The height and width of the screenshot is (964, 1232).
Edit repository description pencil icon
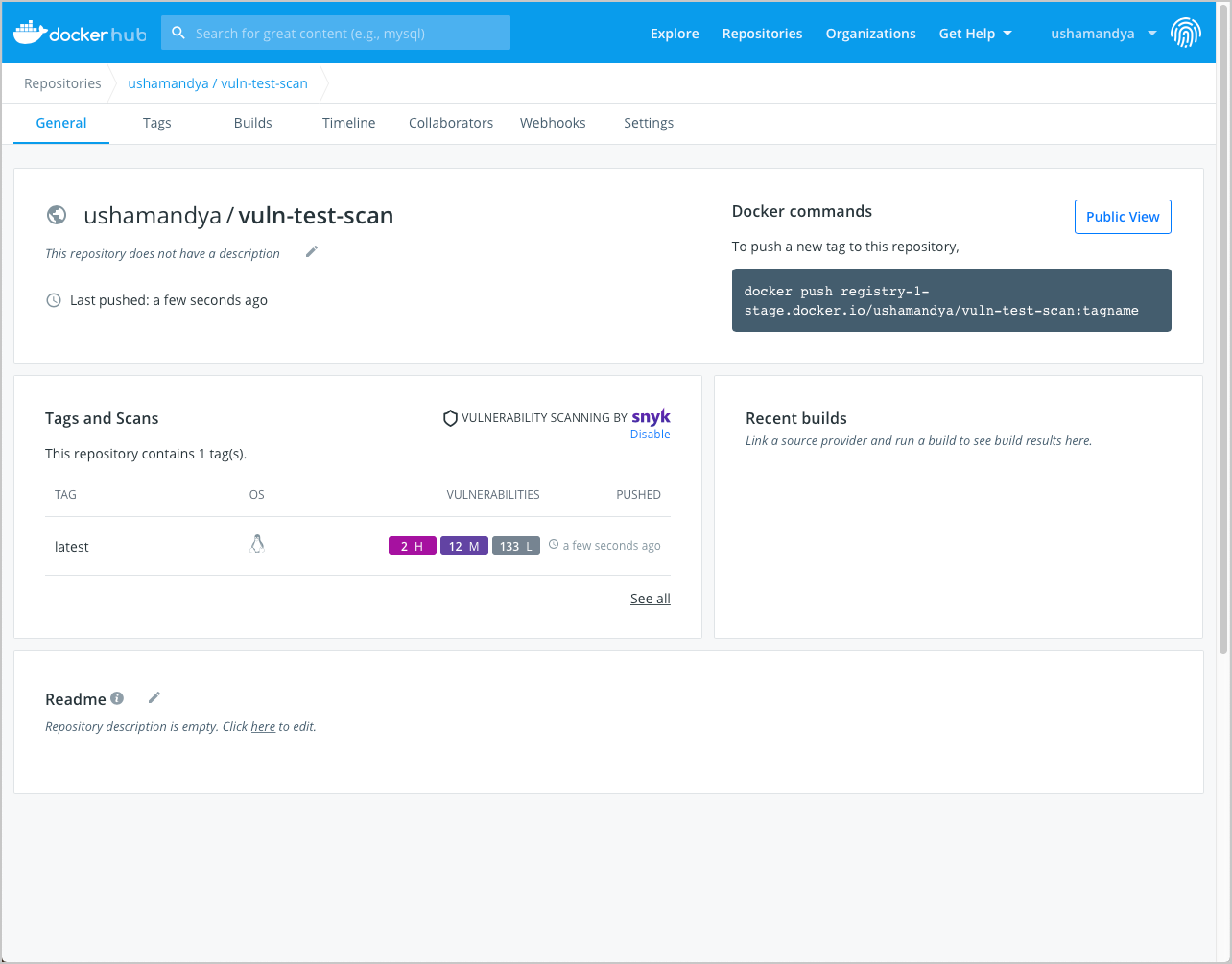311,252
